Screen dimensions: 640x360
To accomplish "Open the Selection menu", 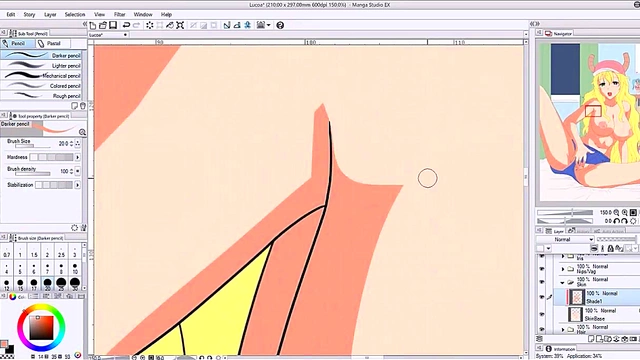I will (75, 14).
